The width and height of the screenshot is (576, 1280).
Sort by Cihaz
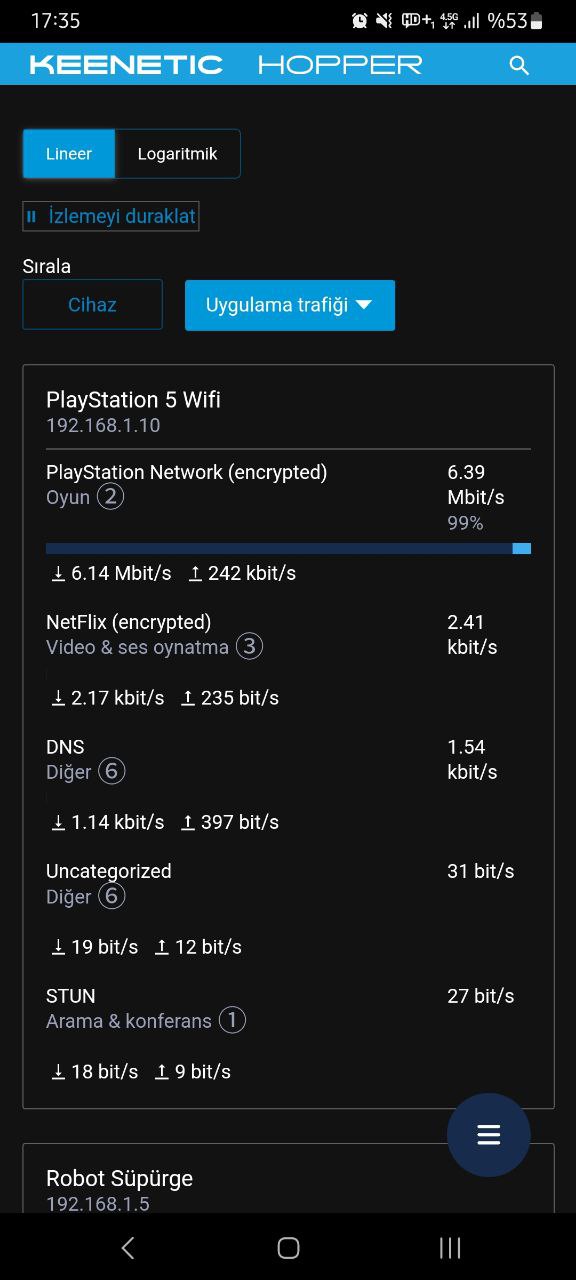(92, 305)
